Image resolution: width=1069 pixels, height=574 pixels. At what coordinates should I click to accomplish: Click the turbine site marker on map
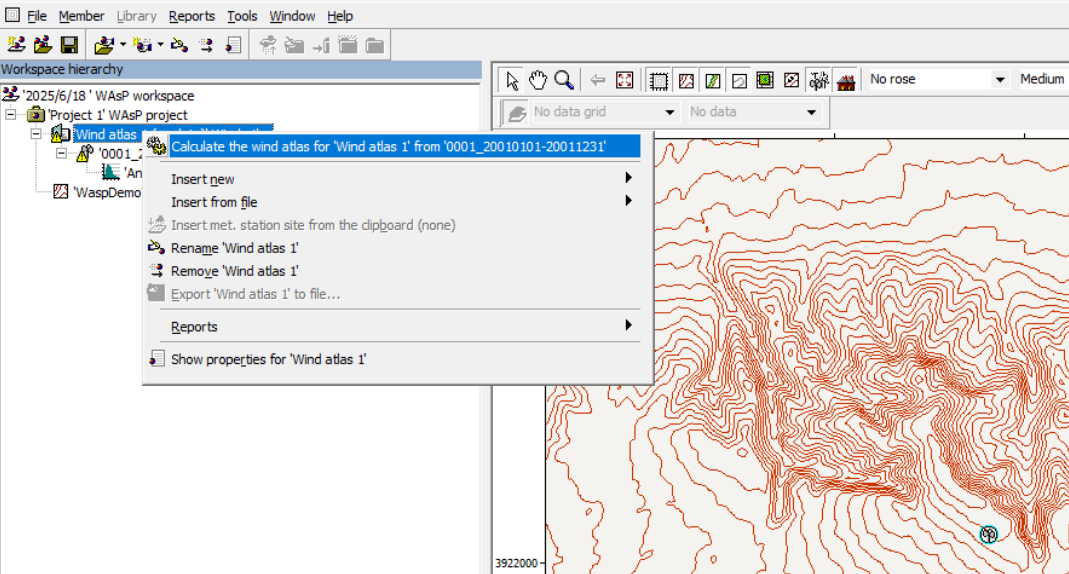[x=989, y=534]
